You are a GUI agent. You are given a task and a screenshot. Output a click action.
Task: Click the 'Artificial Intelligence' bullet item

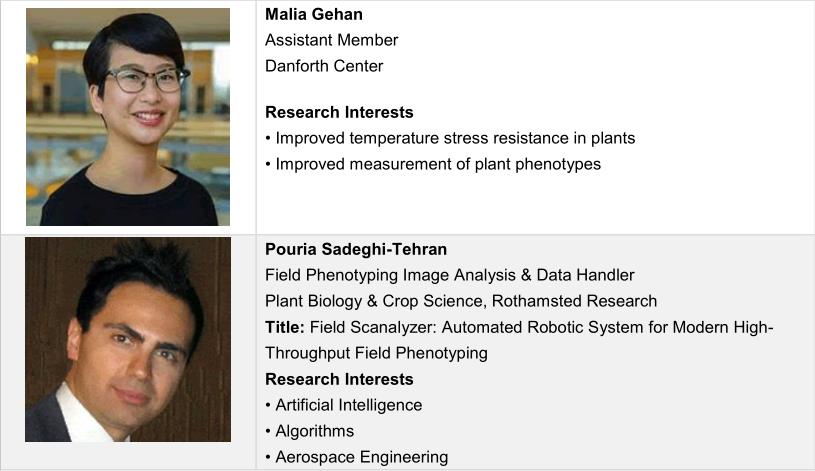click(348, 405)
